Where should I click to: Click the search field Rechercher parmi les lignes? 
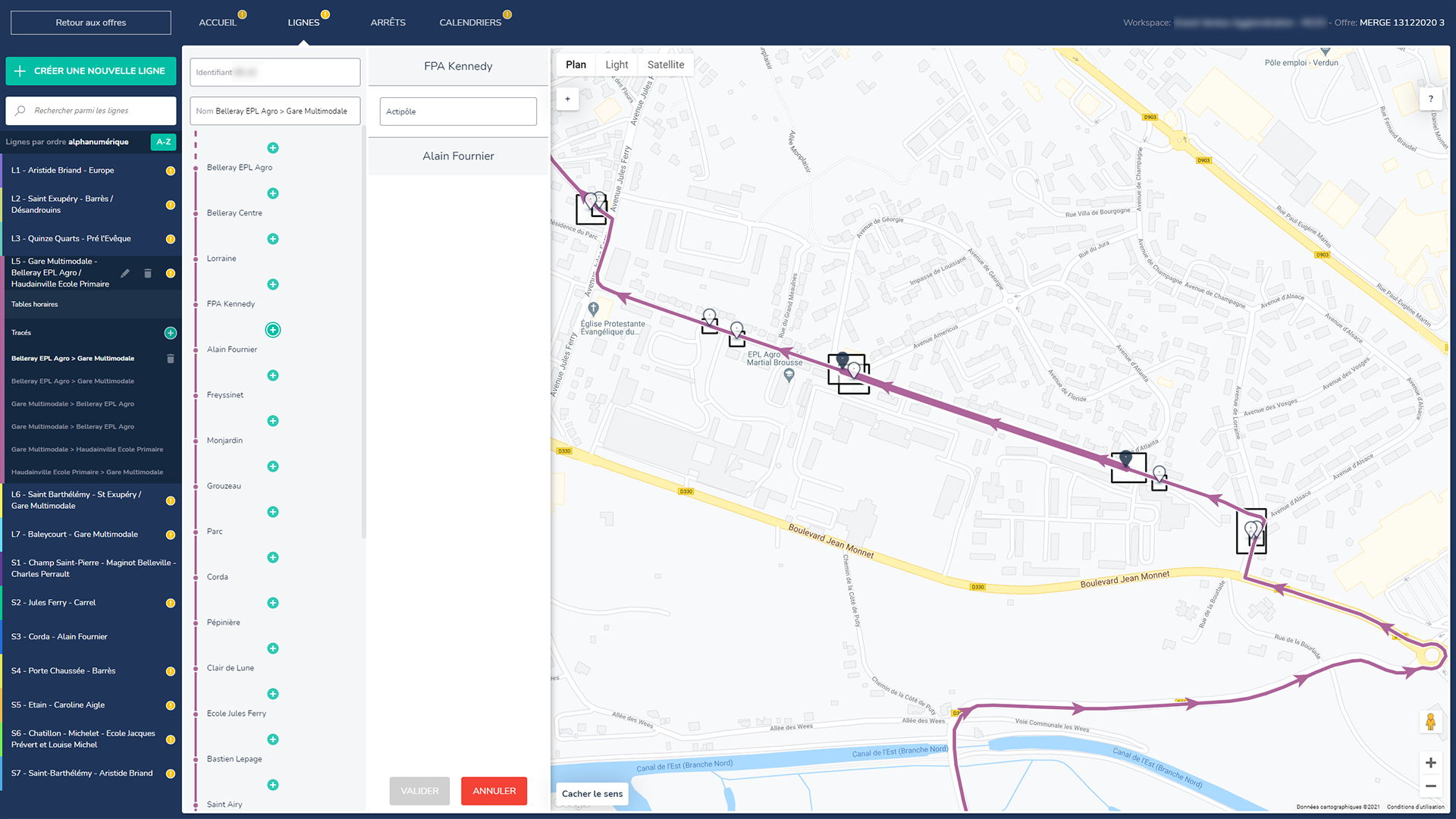[x=91, y=111]
